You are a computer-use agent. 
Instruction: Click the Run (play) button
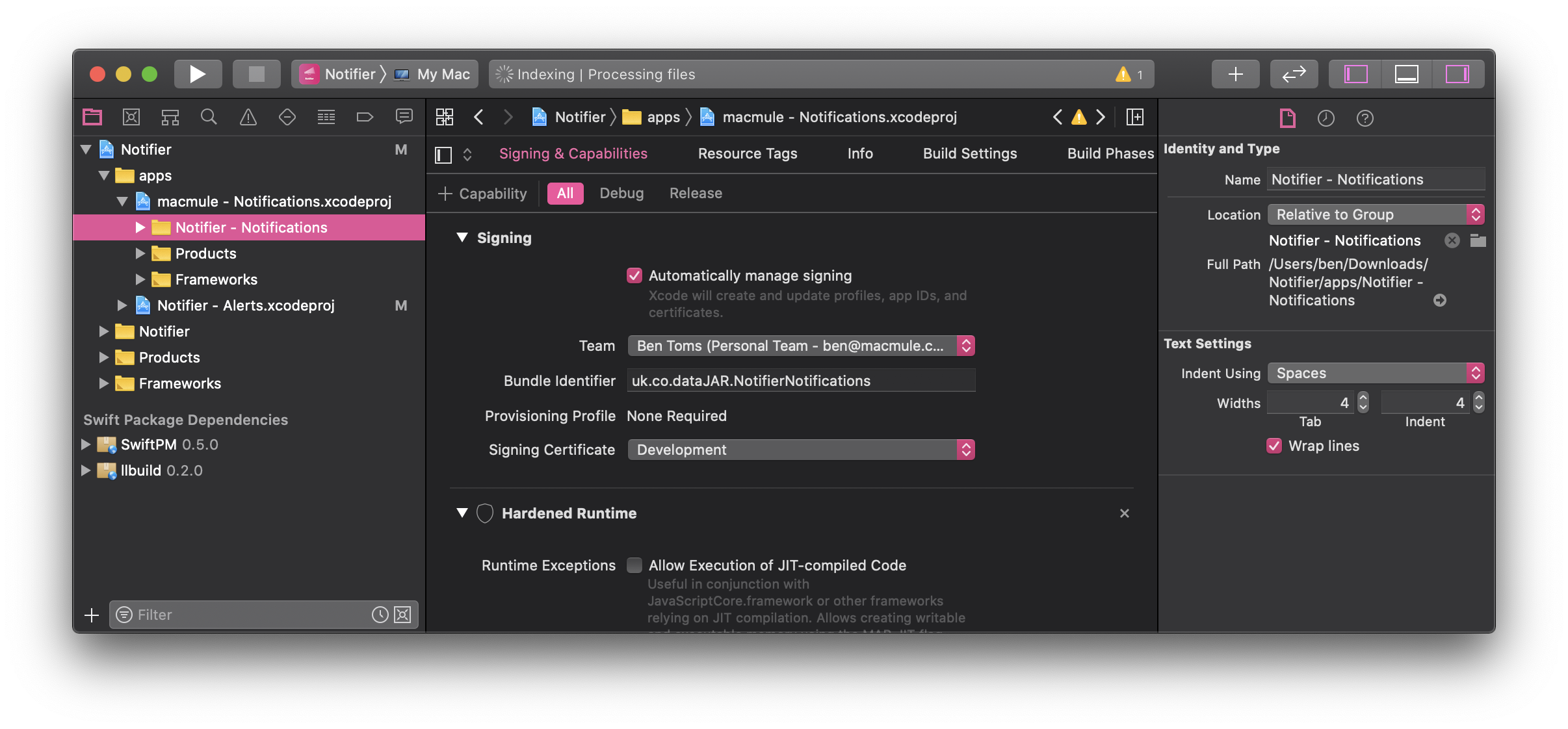tap(198, 74)
